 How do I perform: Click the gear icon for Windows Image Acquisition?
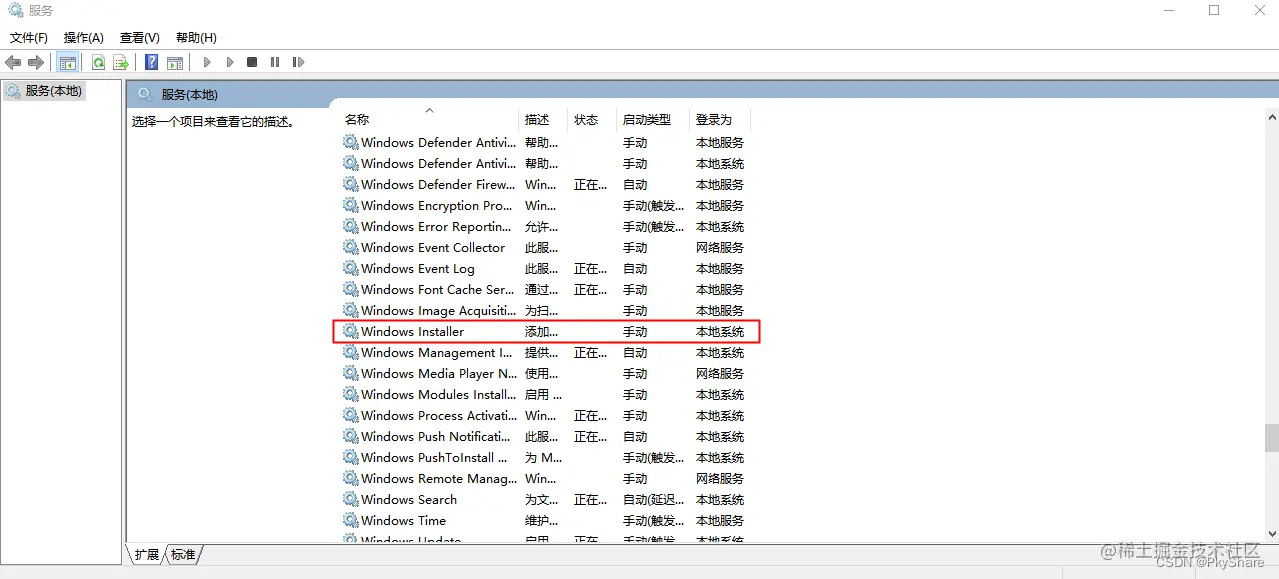click(350, 310)
